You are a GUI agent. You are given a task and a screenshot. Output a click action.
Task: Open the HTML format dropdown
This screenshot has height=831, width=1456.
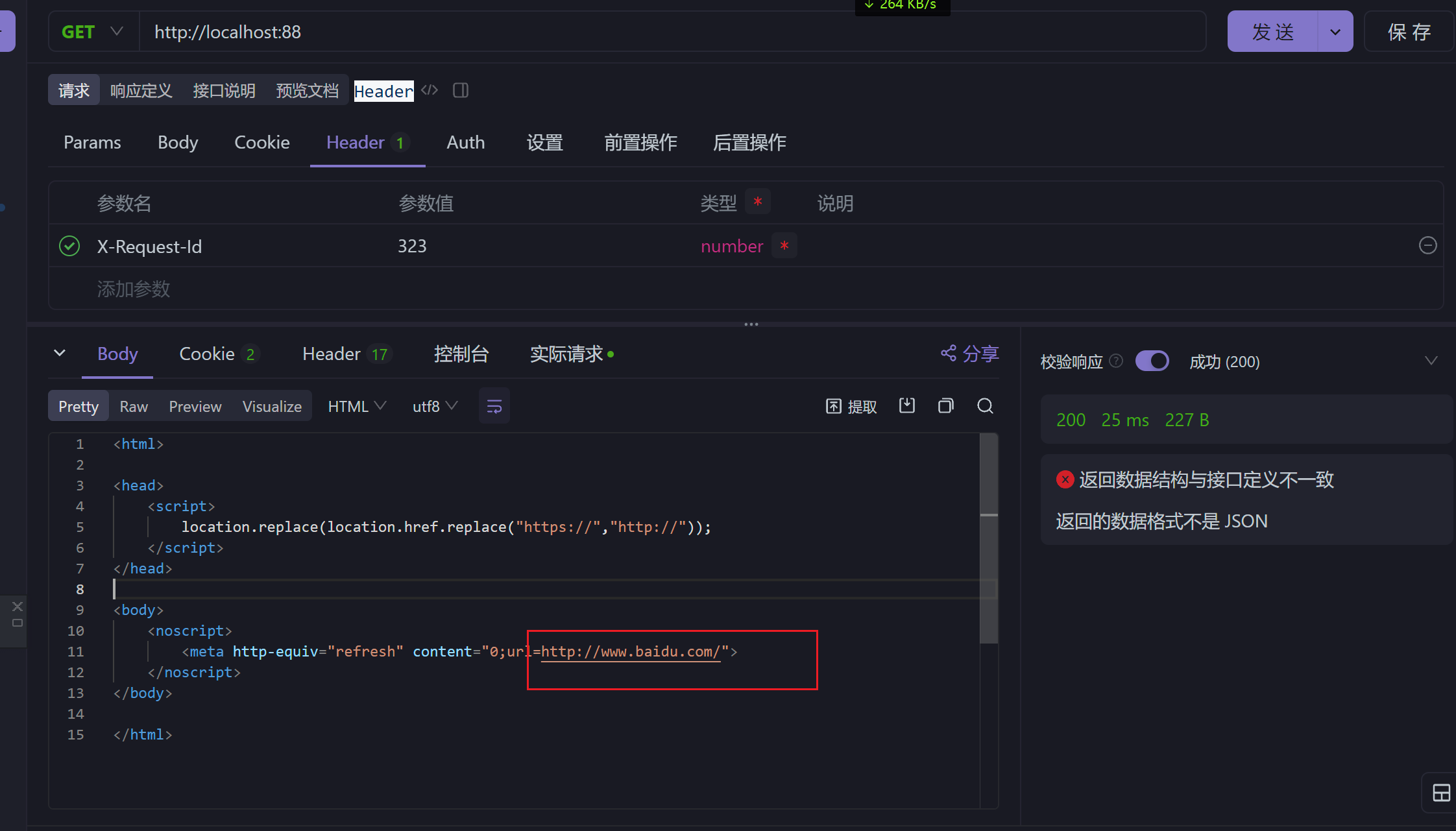click(x=357, y=406)
